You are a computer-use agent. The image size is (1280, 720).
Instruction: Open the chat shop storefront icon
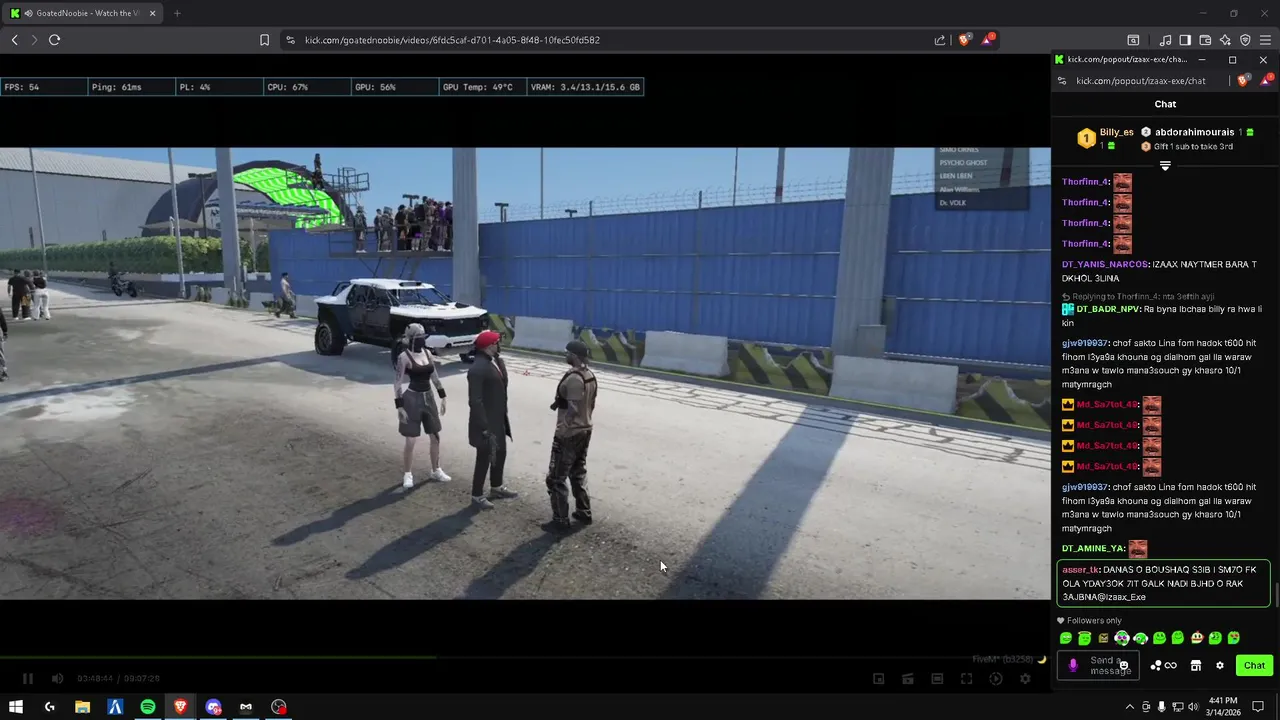tap(1195, 665)
